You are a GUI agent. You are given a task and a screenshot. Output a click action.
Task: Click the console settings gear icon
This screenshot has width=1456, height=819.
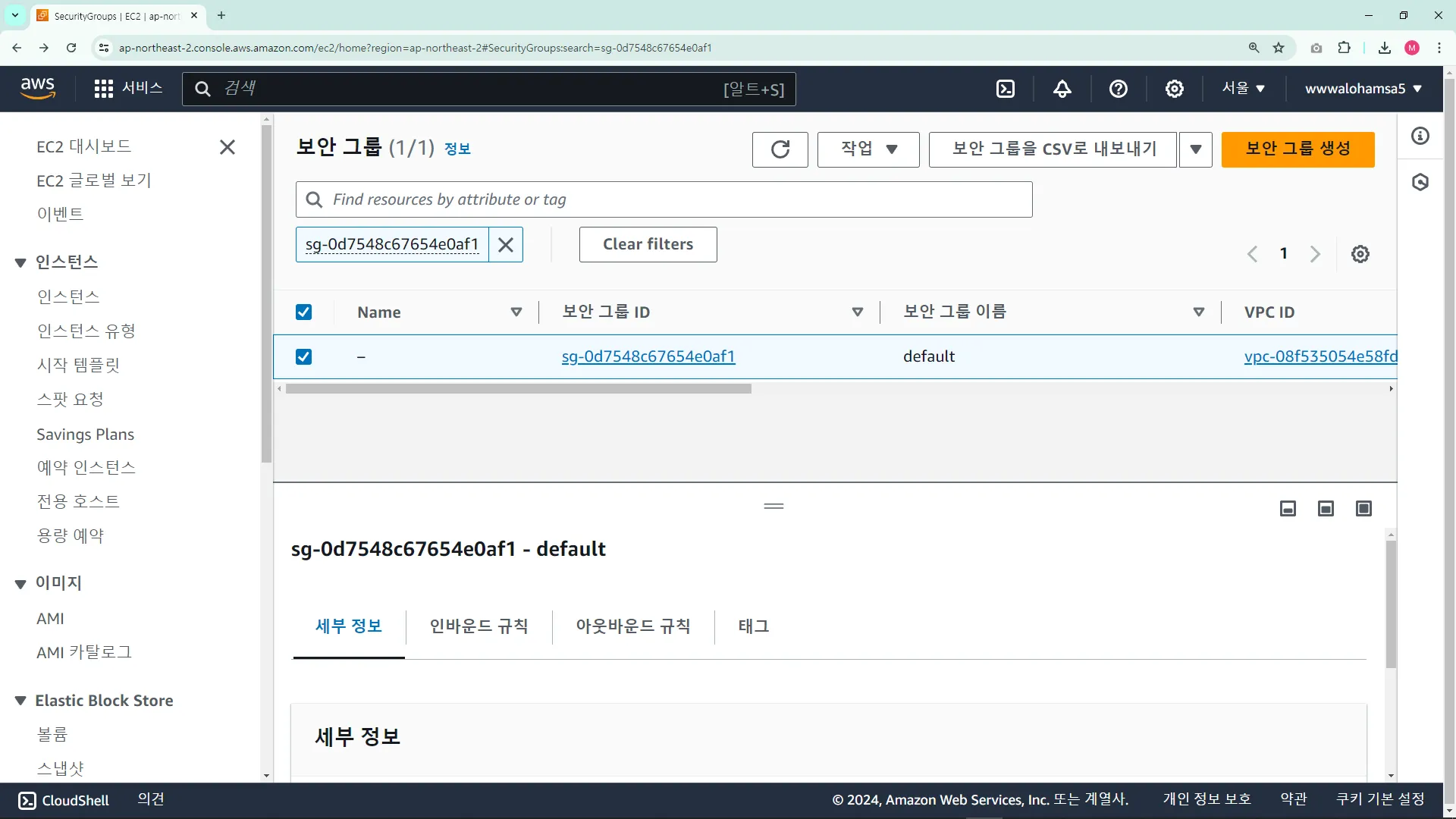coord(1174,89)
